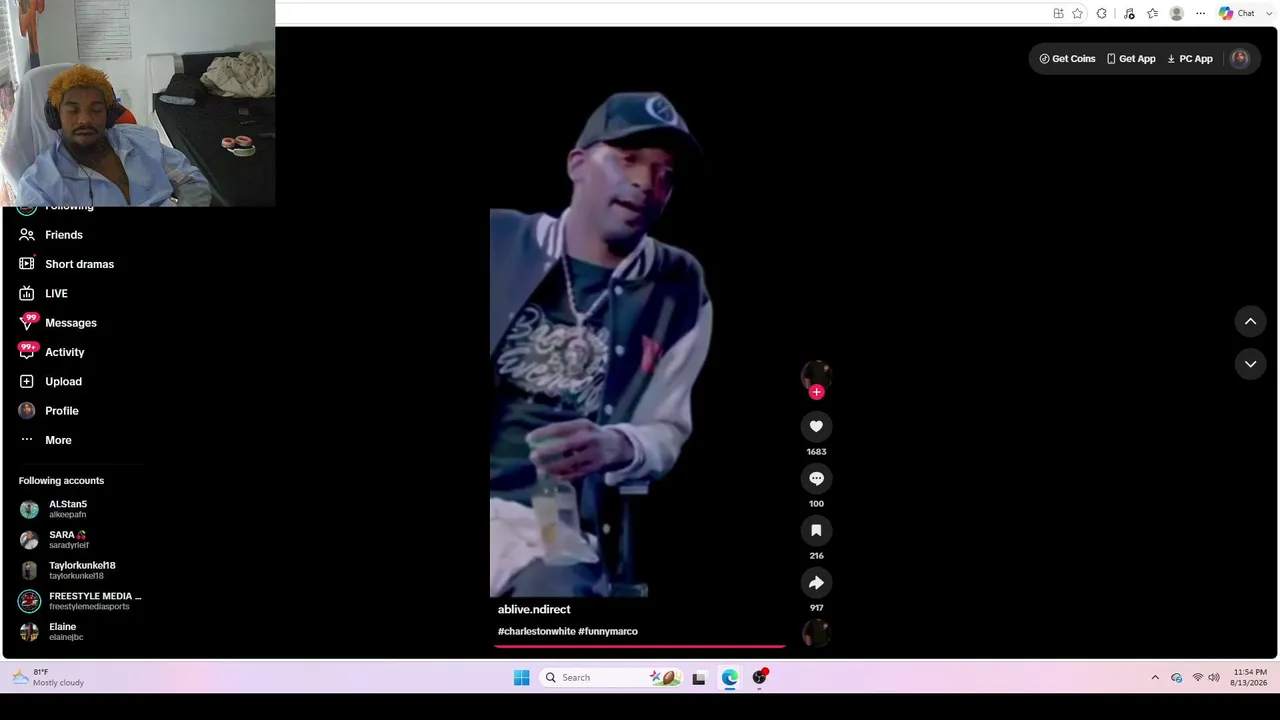The image size is (1280, 720).
Task: Open Activity notifications in the sidebar
Action: click(x=65, y=352)
